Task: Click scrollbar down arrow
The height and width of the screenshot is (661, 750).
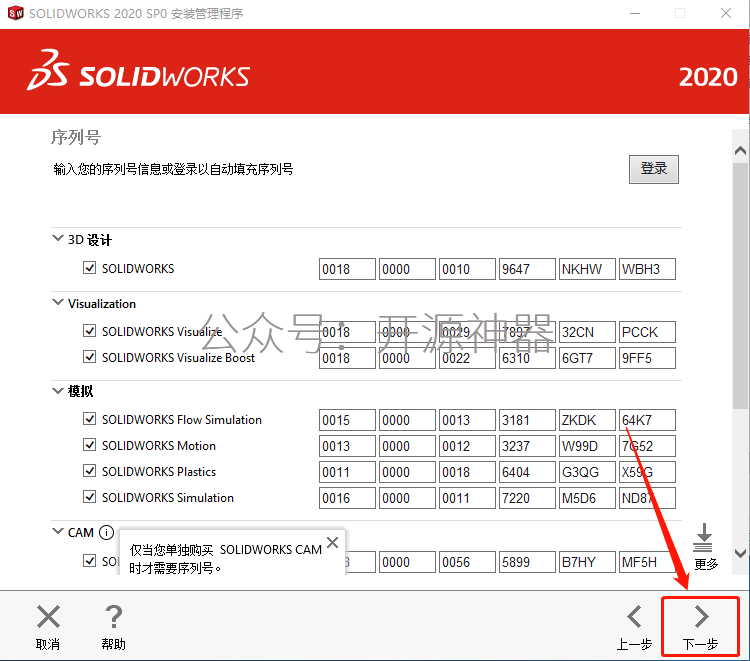Action: [740, 553]
